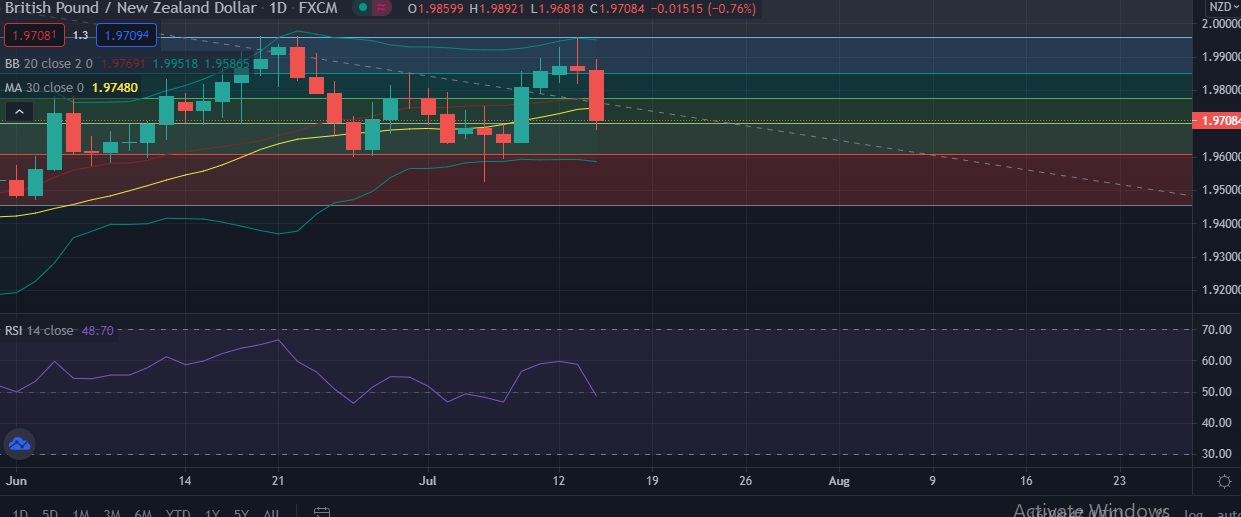Image resolution: width=1241 pixels, height=517 pixels.
Task: Click the 1Y time range button at bottom
Action: [212, 513]
